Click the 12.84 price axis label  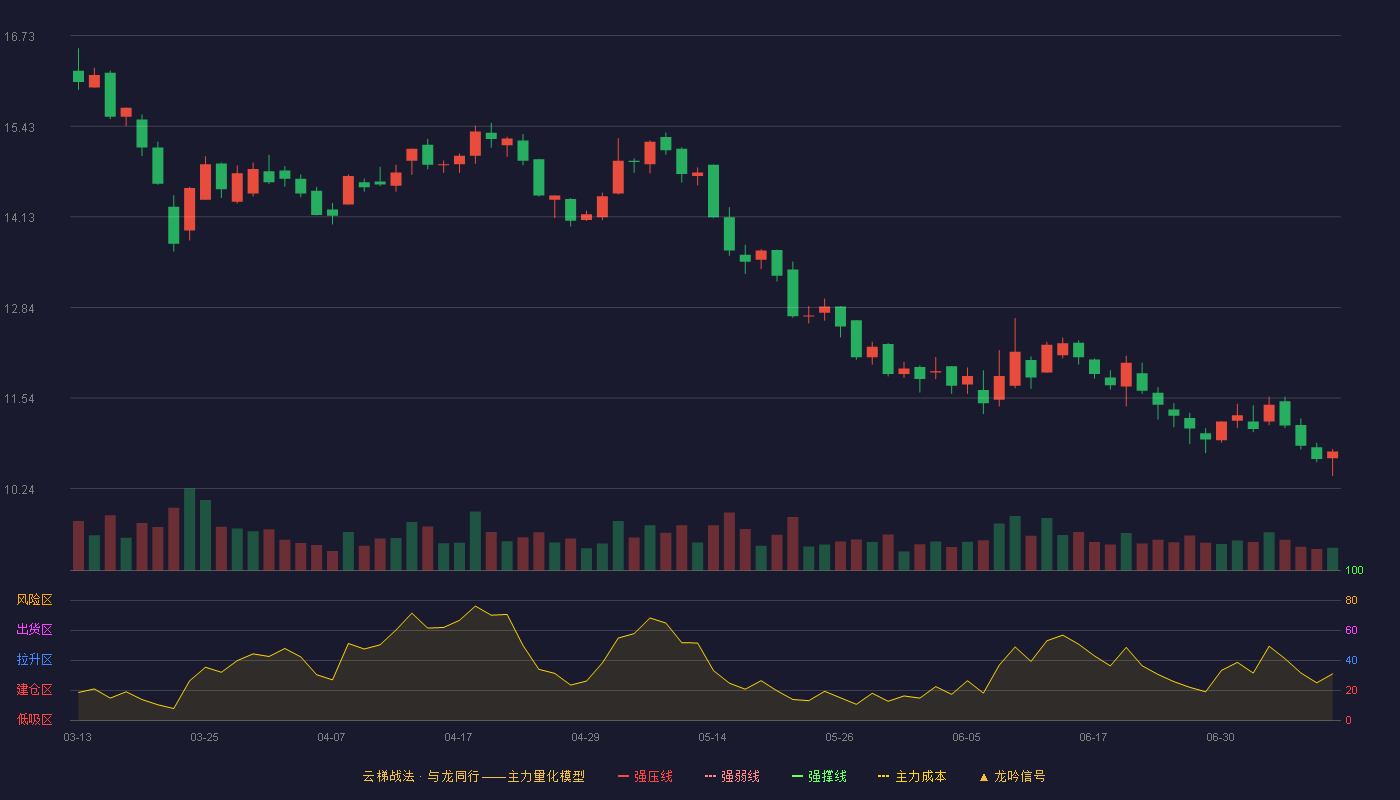19,309
